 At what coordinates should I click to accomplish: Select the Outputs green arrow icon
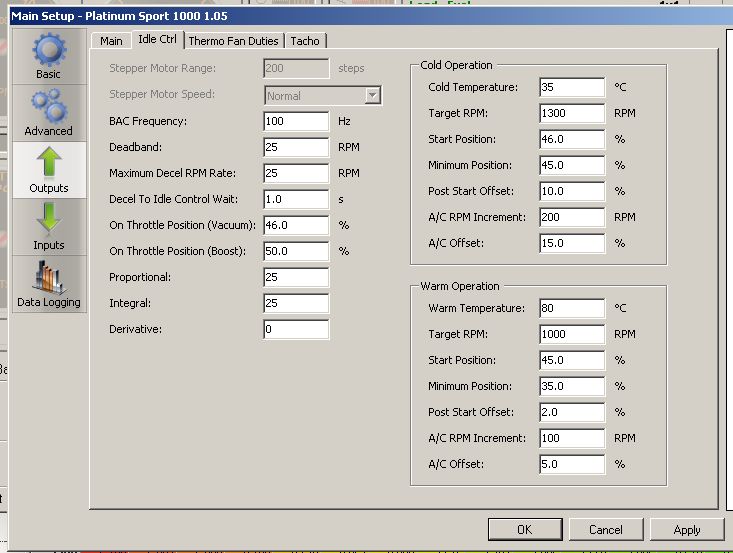tap(49, 170)
